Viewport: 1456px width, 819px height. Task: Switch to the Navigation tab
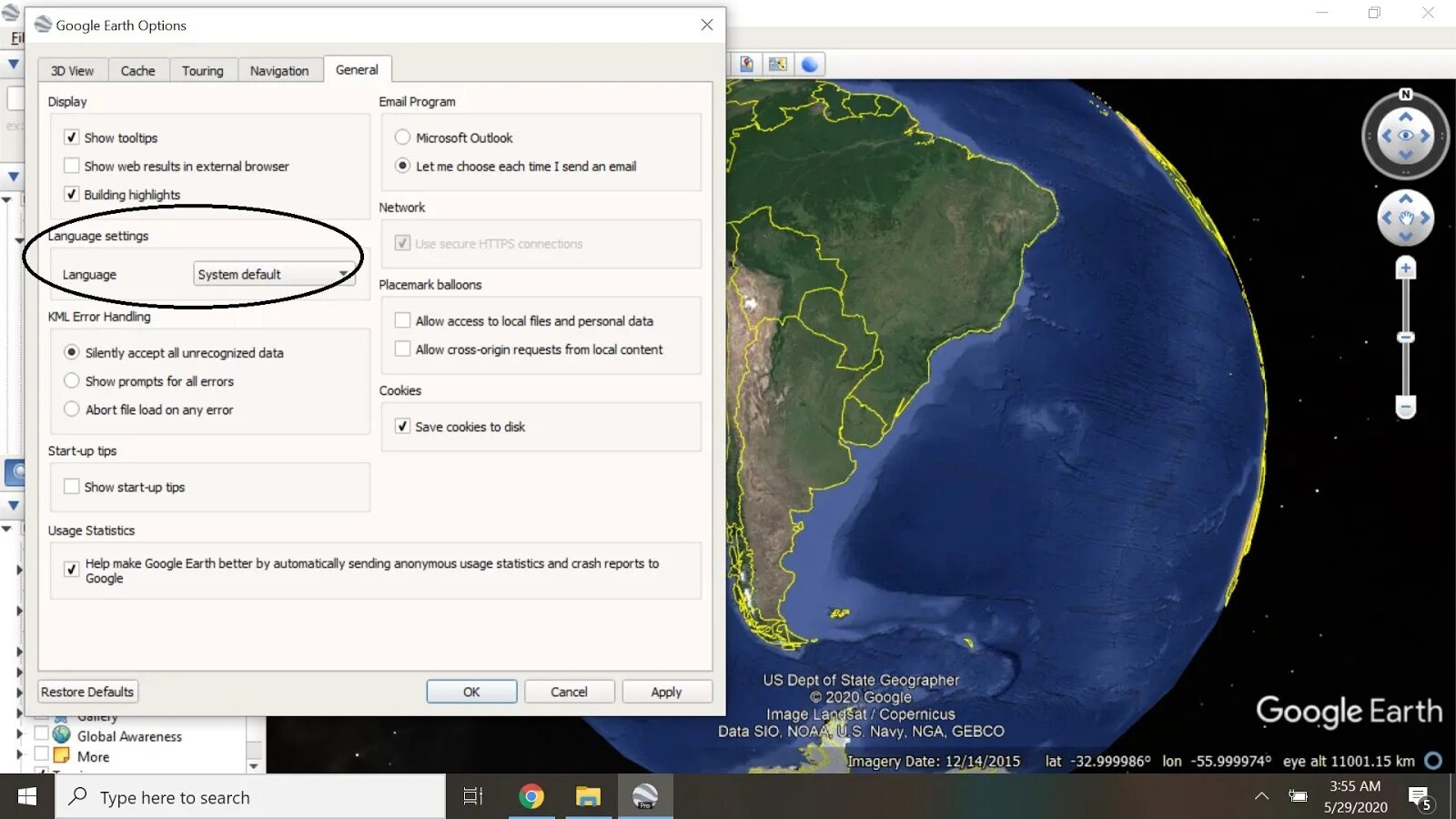(279, 70)
